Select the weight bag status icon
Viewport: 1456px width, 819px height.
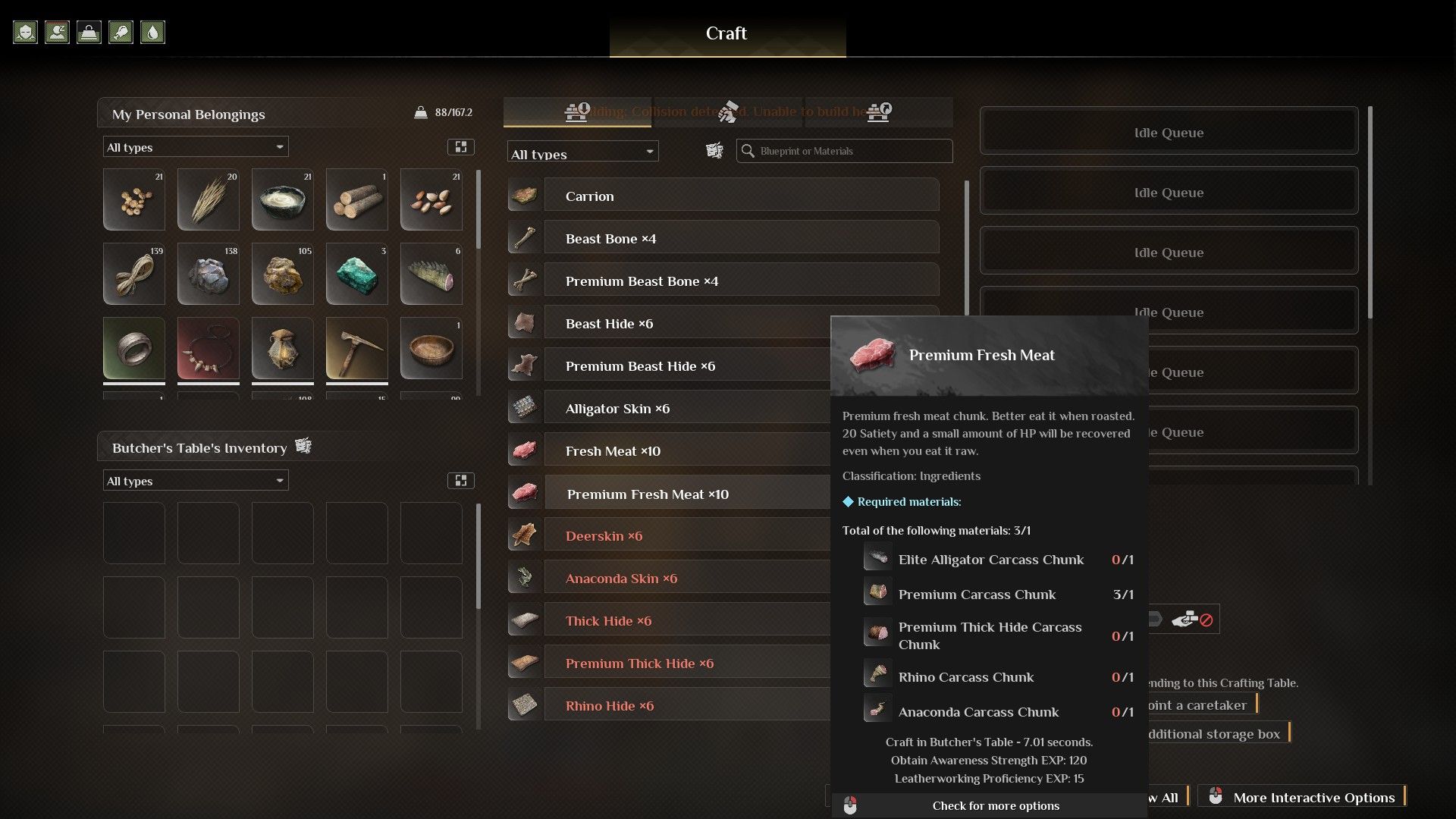tap(89, 32)
